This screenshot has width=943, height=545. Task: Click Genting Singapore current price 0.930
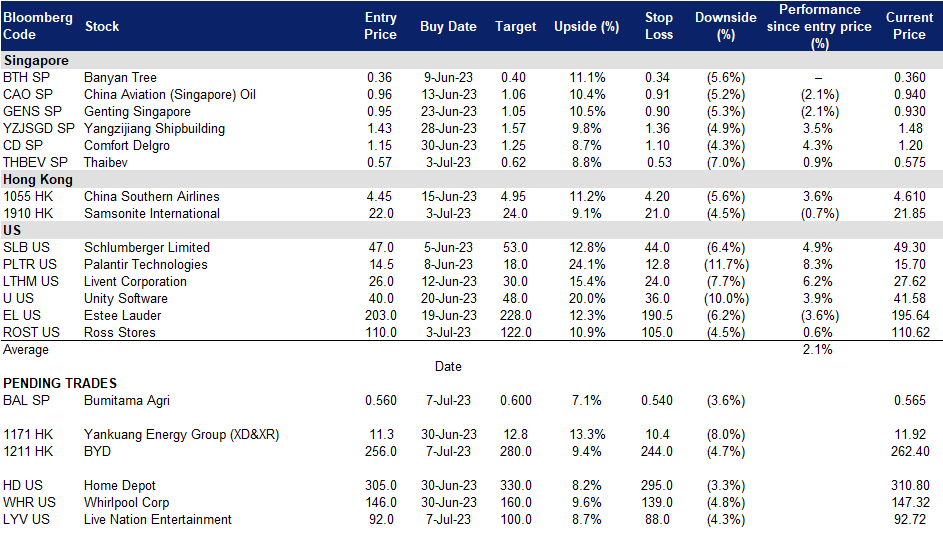point(910,111)
